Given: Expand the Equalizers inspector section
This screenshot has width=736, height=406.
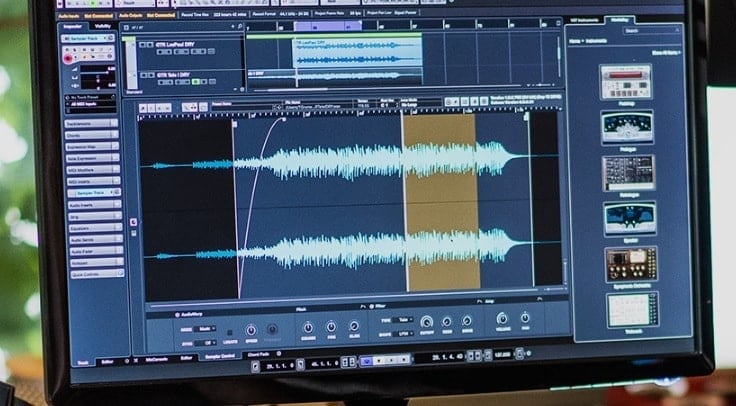Looking at the screenshot, I should click(x=95, y=228).
